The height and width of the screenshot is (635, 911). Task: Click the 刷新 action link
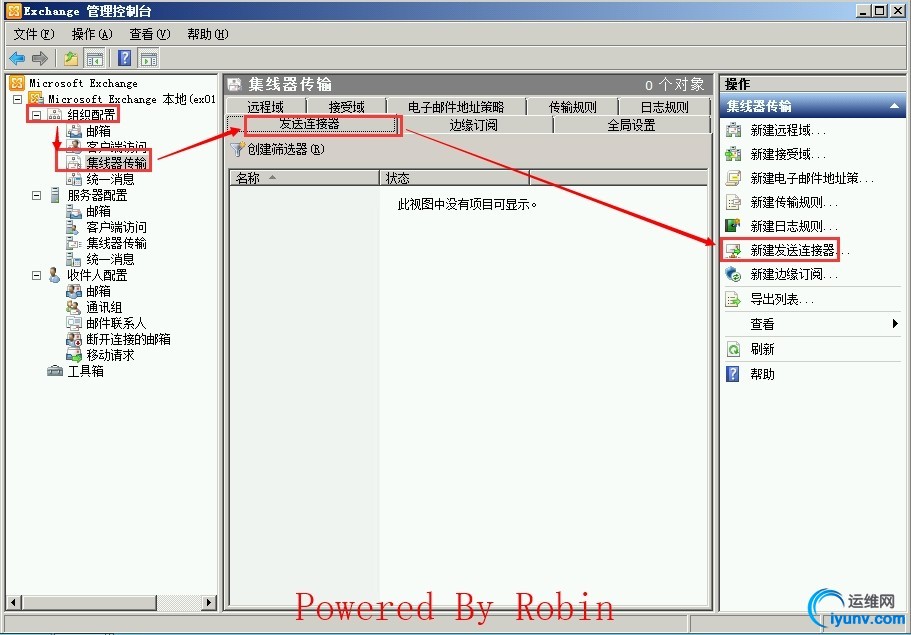[x=762, y=349]
